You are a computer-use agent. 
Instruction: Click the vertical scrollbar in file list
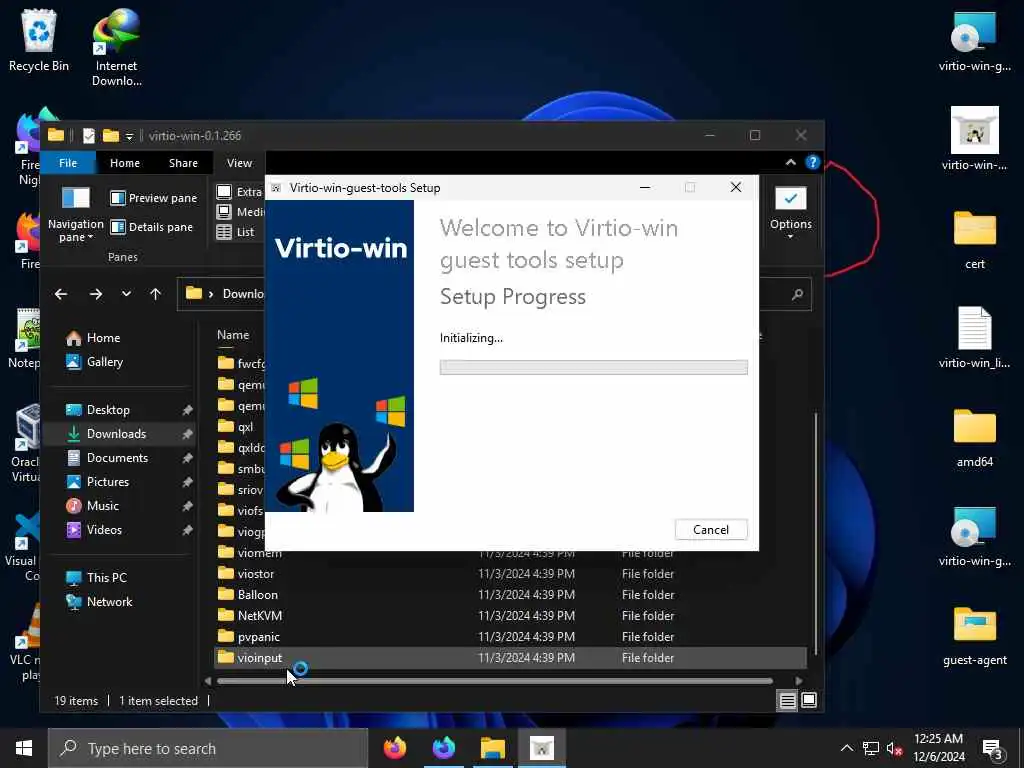816,532
